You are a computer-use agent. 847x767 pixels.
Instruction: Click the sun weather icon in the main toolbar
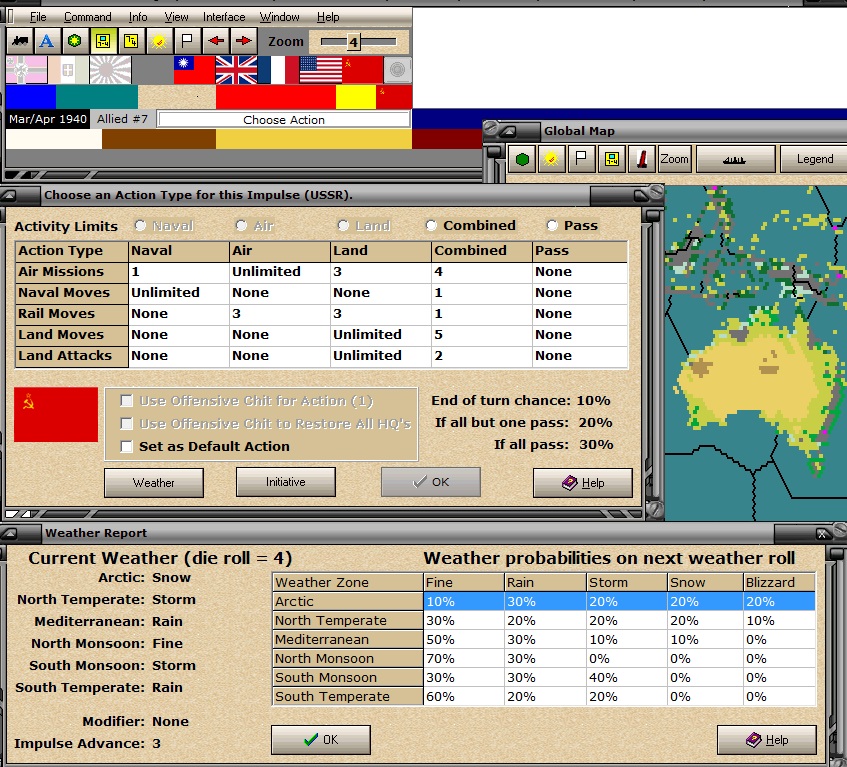(159, 41)
